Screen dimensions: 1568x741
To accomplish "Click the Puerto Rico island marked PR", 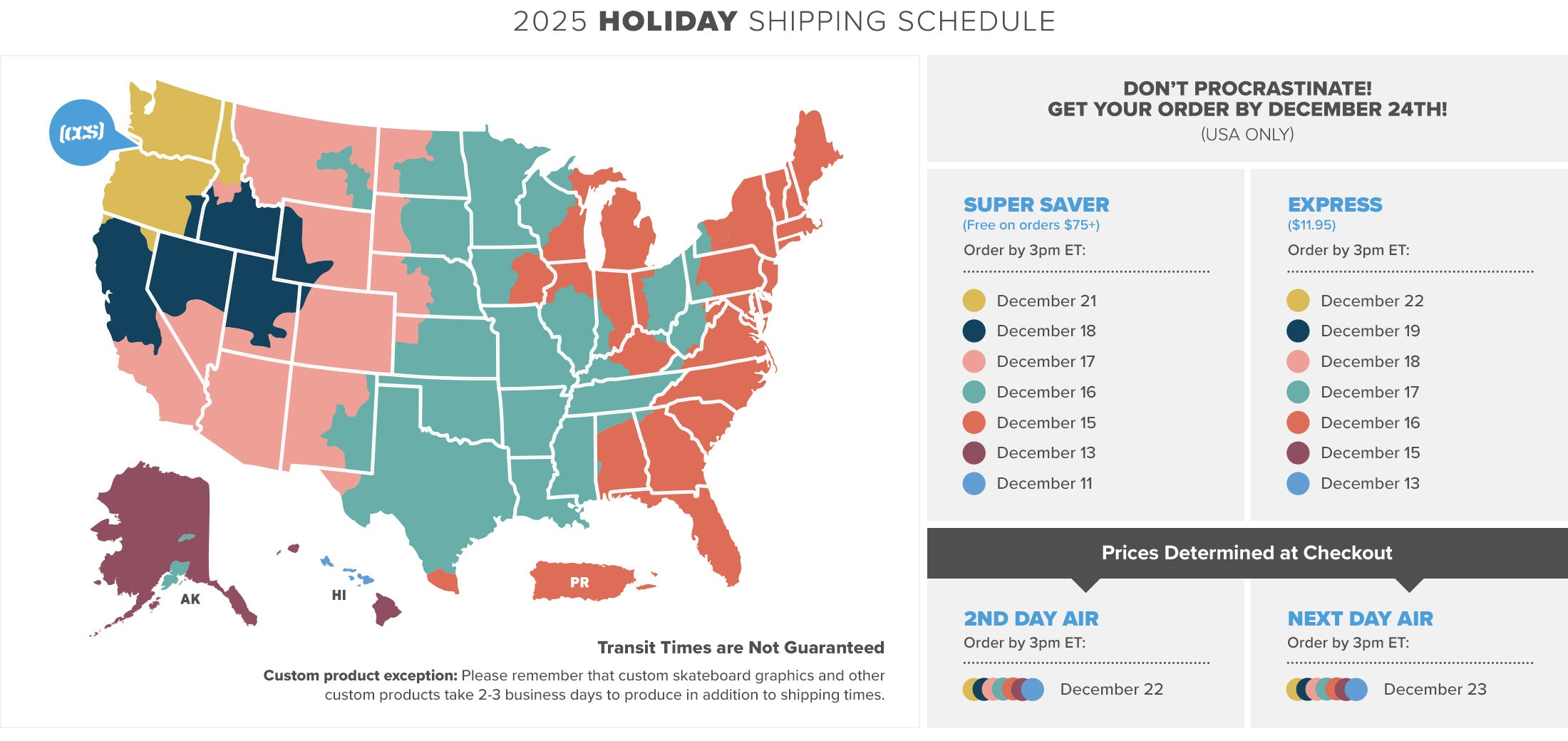I will tap(581, 581).
